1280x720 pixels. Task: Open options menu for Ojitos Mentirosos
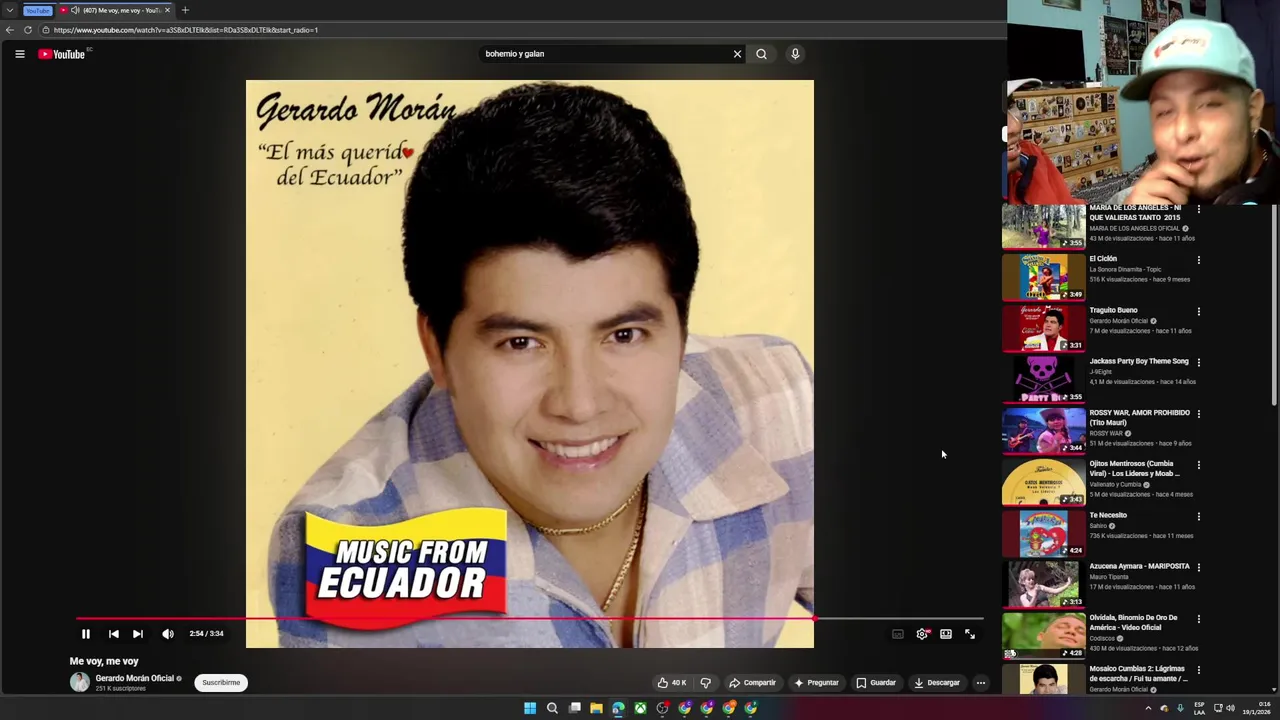(1199, 465)
